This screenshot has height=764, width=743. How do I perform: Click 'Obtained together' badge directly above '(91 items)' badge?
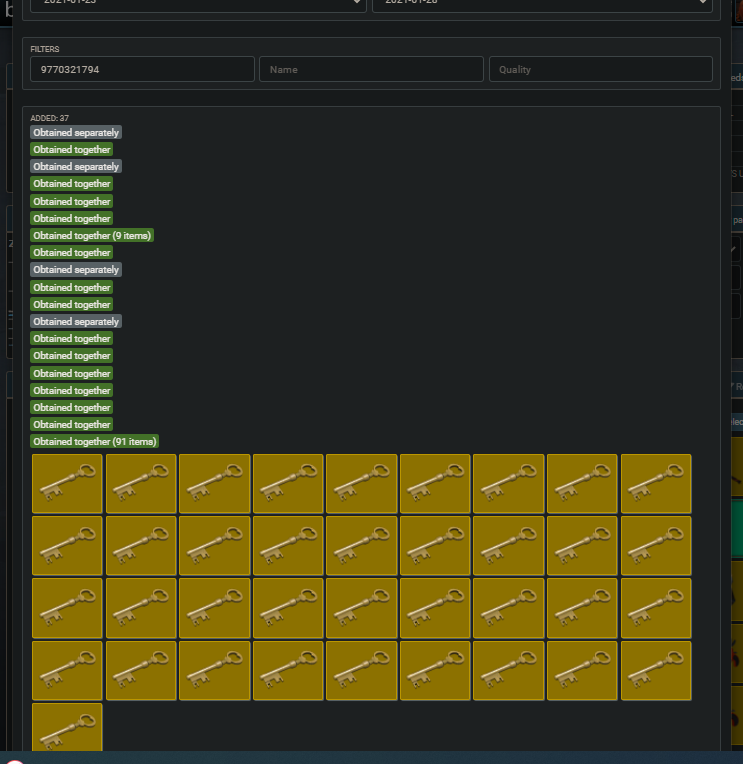click(72, 424)
